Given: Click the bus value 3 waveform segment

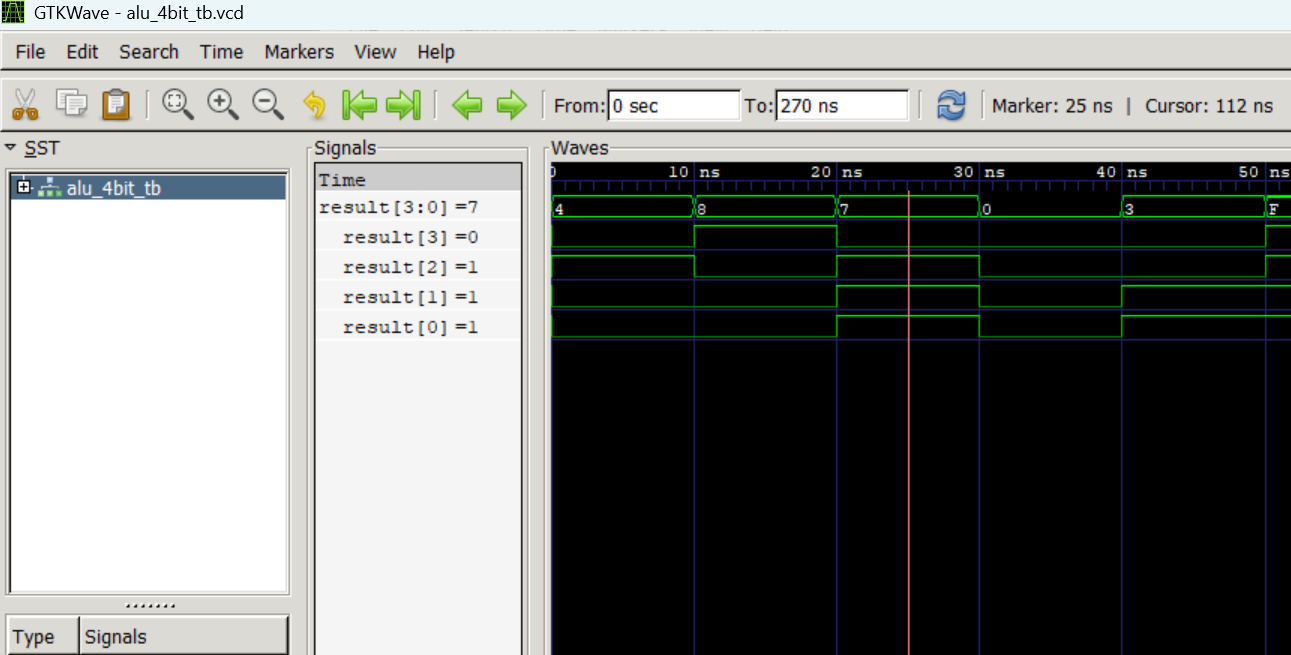Looking at the screenshot, I should pyautogui.click(x=1193, y=207).
